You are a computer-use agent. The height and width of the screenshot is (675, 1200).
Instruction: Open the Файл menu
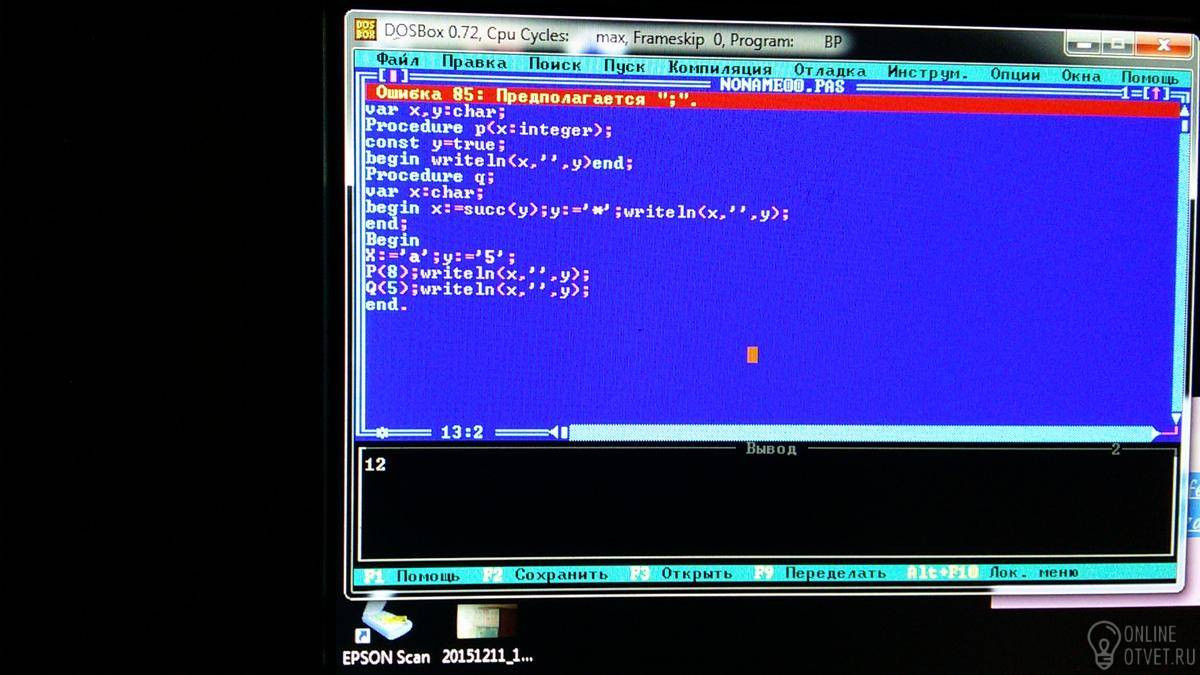pyautogui.click(x=397, y=63)
